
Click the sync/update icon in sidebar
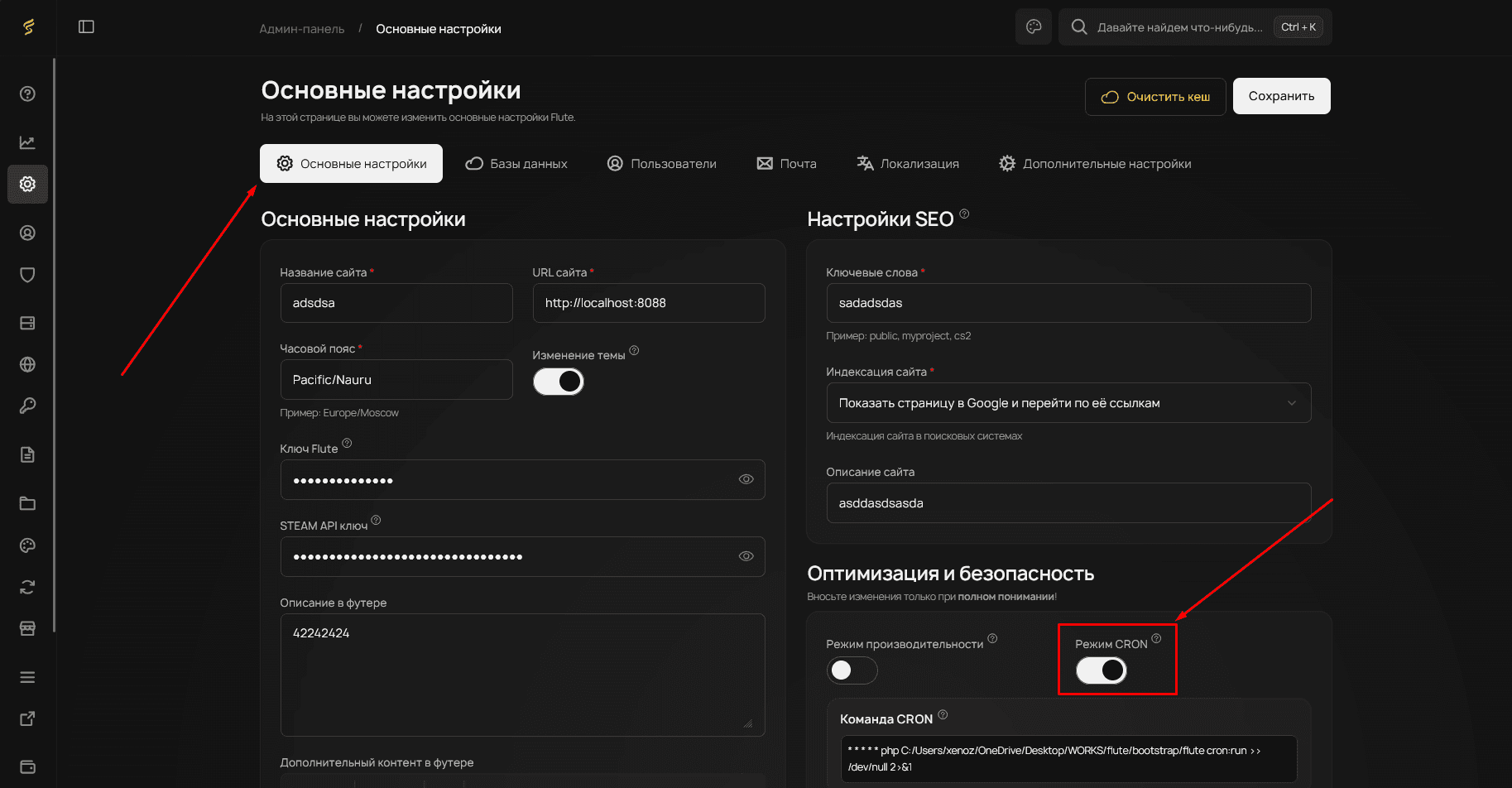[x=27, y=586]
